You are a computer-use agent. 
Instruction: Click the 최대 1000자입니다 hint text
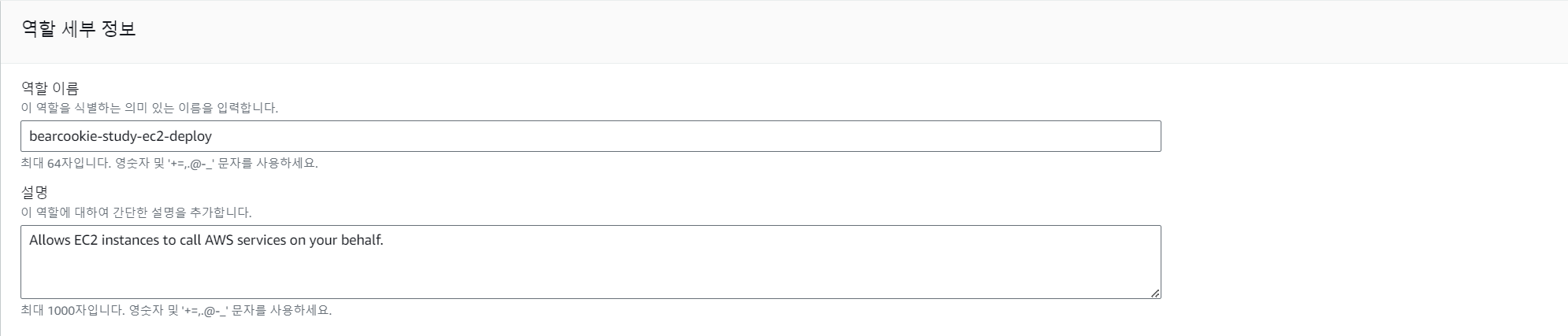pos(176,310)
